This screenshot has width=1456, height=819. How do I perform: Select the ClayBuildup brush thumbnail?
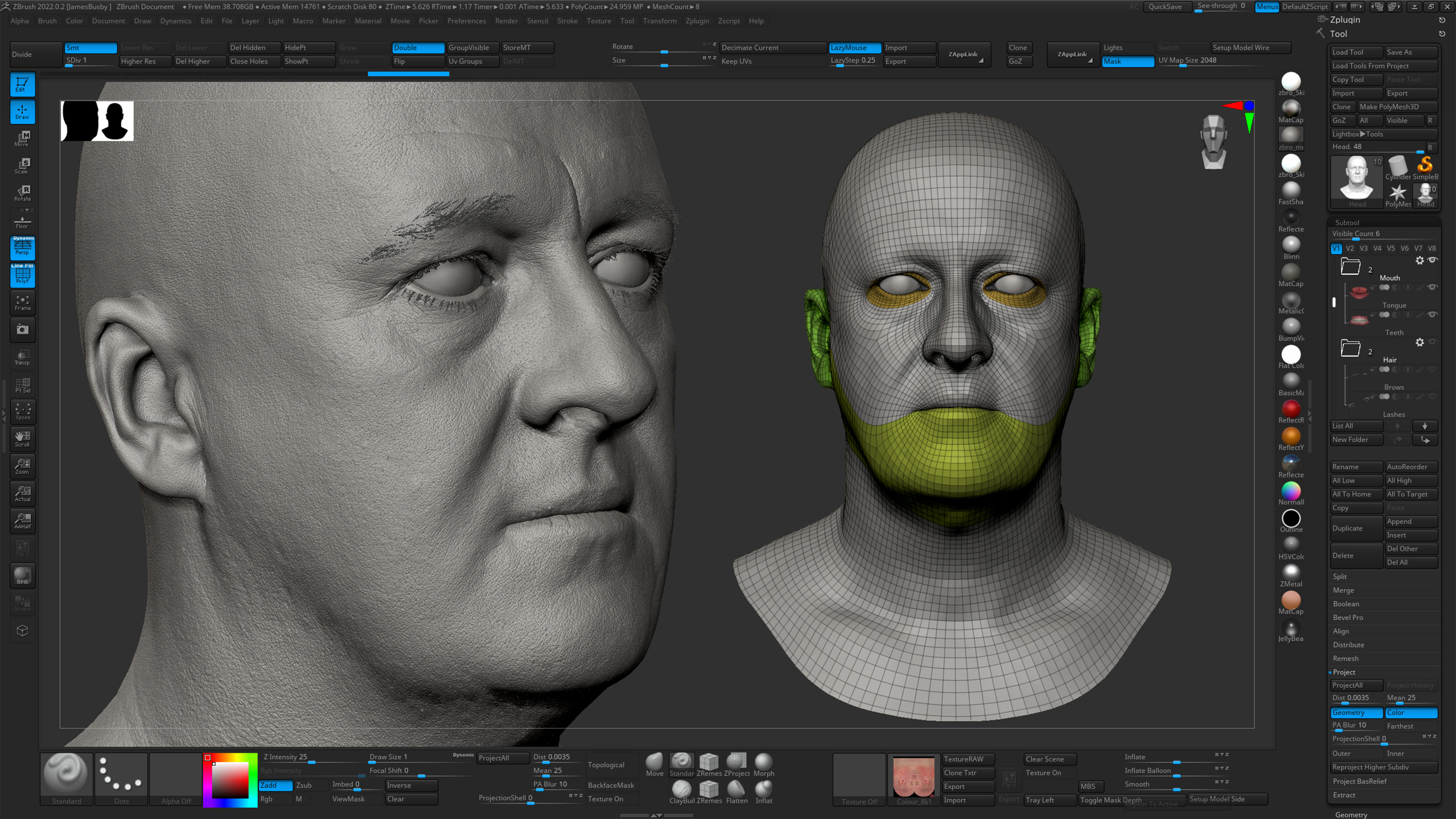click(x=681, y=788)
